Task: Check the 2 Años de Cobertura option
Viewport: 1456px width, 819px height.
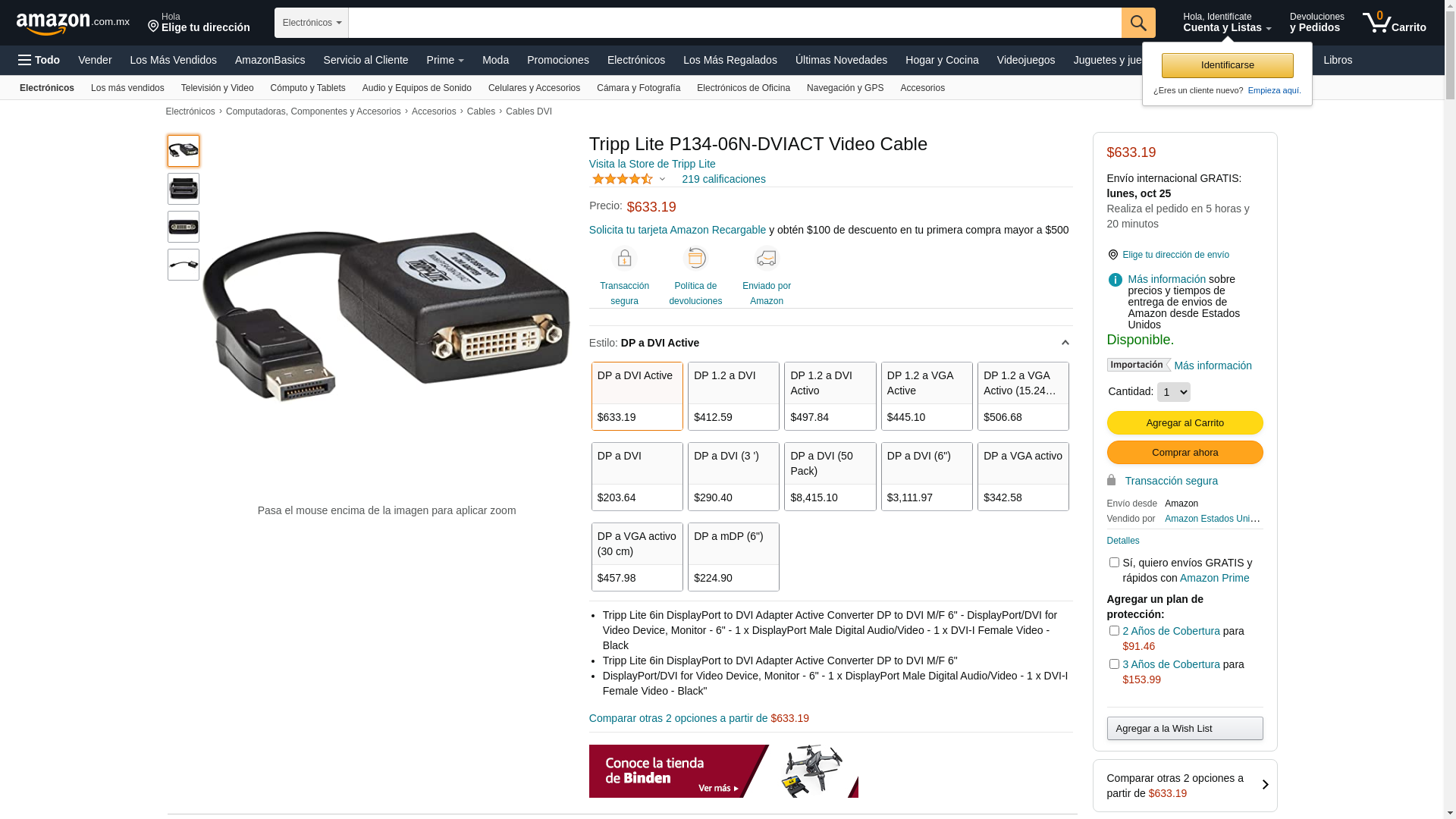Action: (x=1114, y=631)
